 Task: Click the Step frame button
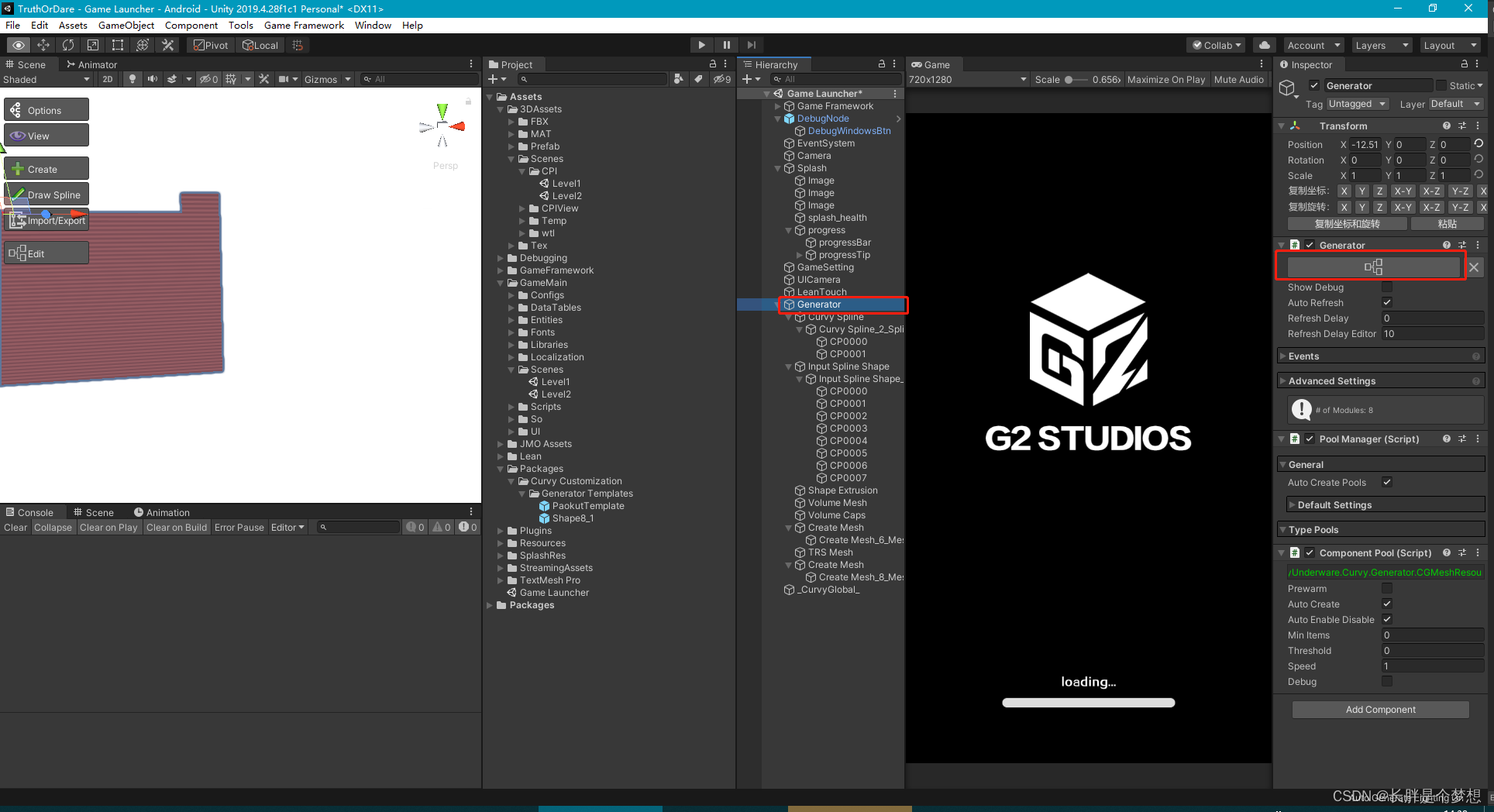click(x=751, y=45)
